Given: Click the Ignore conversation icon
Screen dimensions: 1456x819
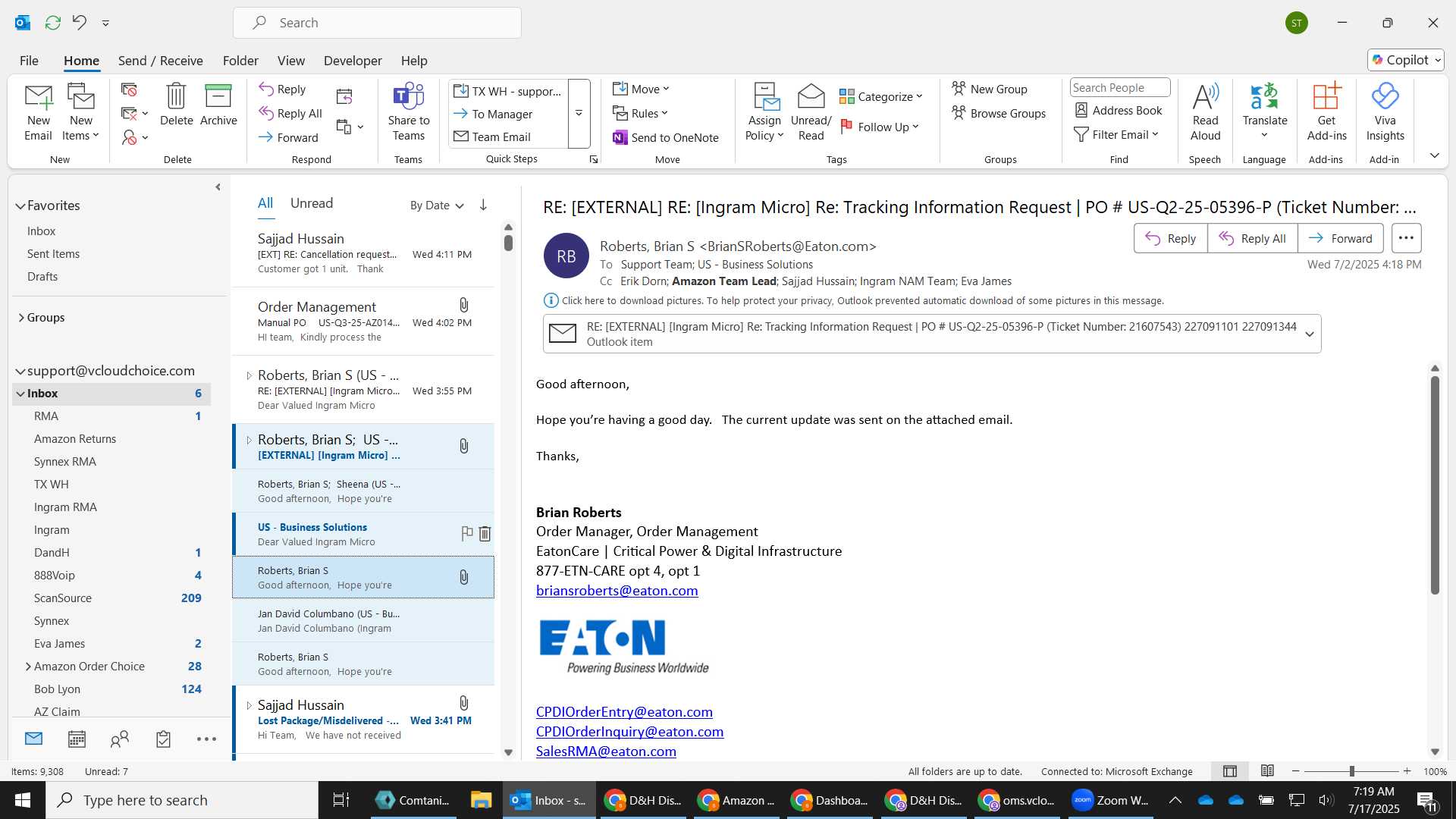Looking at the screenshot, I should [129, 89].
